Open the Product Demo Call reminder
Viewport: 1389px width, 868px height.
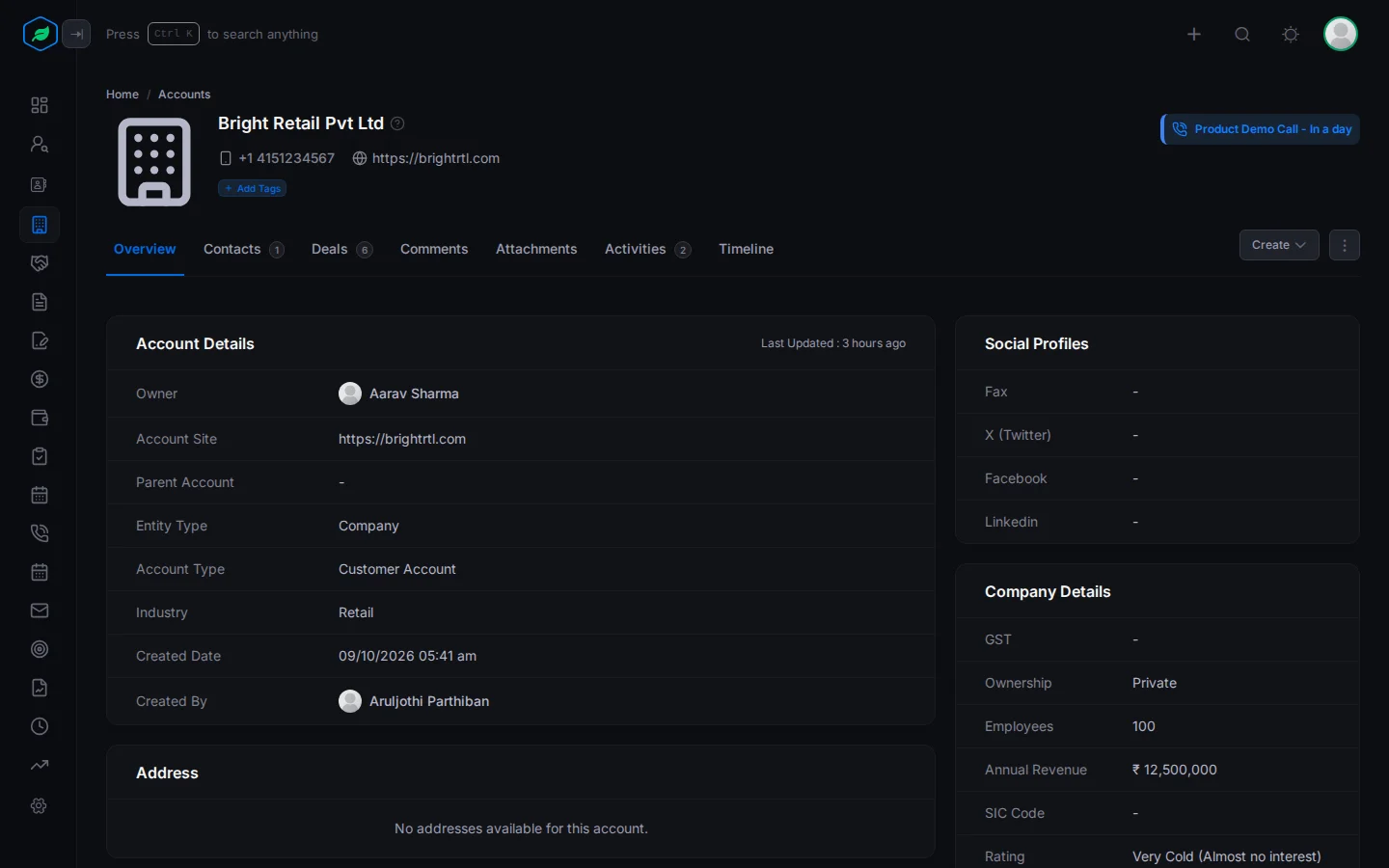pyautogui.click(x=1261, y=129)
